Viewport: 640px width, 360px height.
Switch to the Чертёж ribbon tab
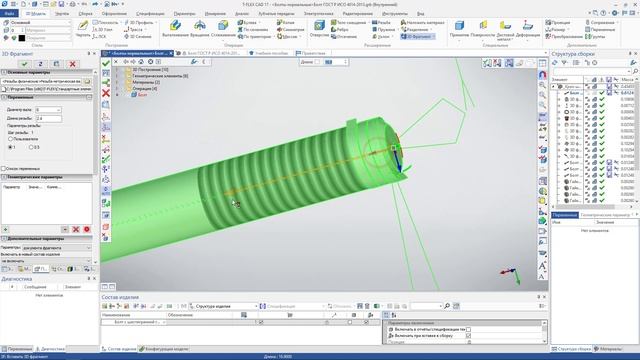click(62, 13)
